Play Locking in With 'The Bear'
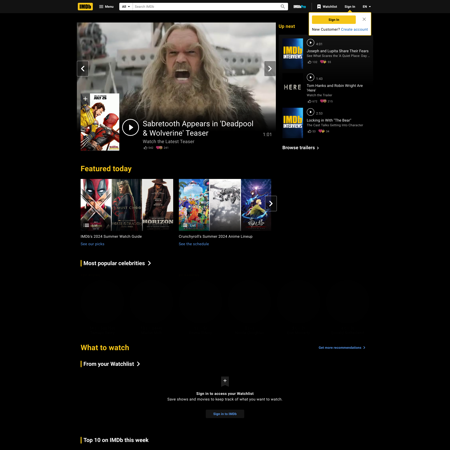450x450 pixels. pyautogui.click(x=310, y=112)
